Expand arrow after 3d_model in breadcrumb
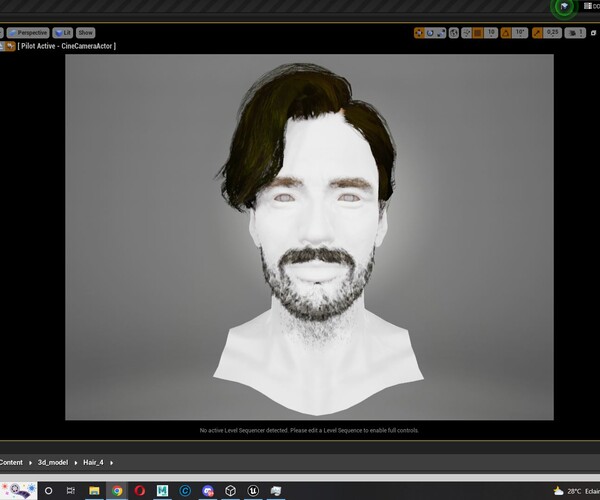Viewport: 600px width, 500px height. (x=76, y=463)
